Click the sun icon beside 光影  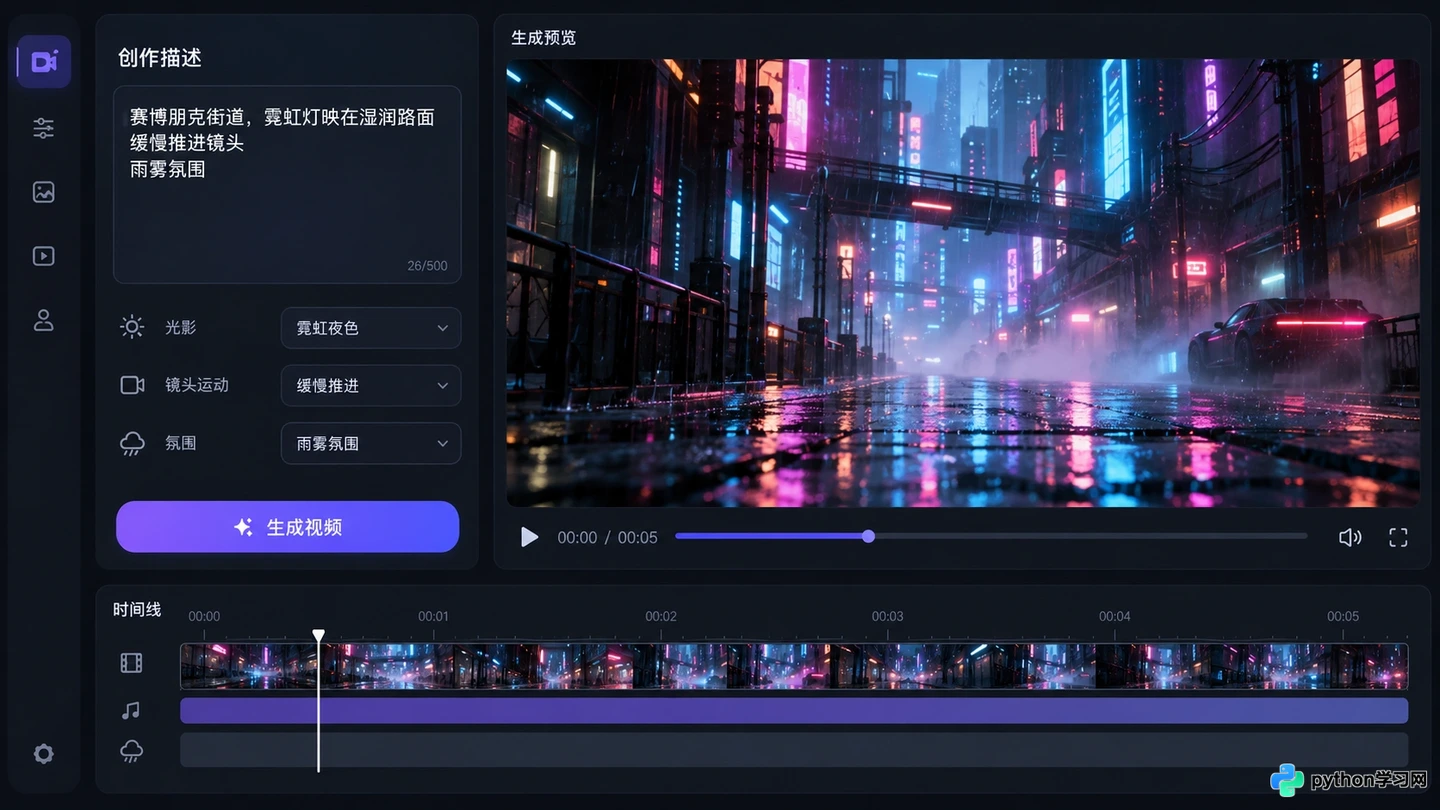132,327
